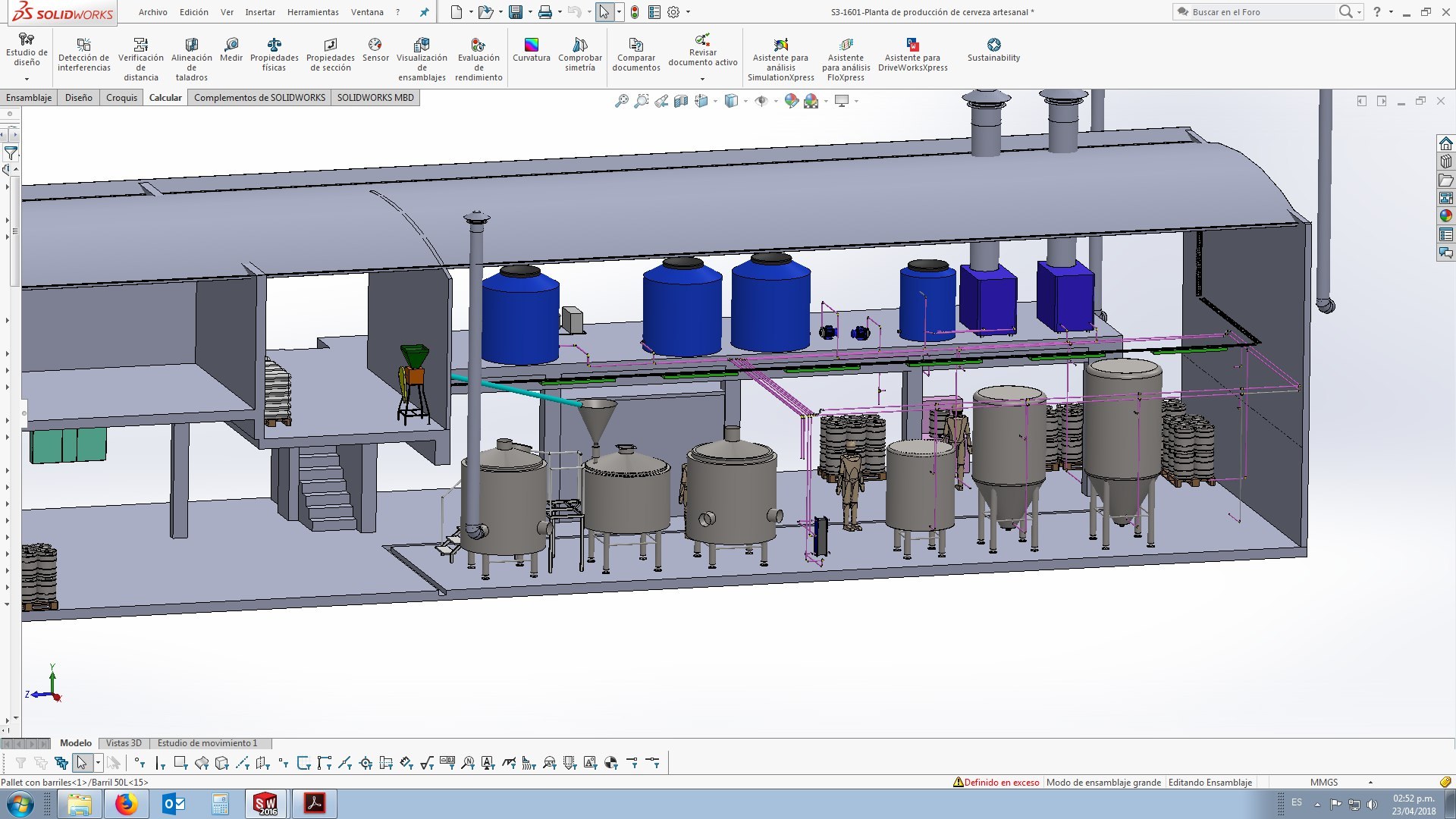Open Comparar documentos tool

[635, 56]
